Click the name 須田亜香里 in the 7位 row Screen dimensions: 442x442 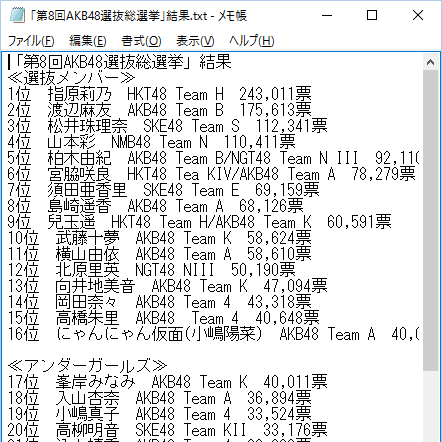[x=87, y=190]
